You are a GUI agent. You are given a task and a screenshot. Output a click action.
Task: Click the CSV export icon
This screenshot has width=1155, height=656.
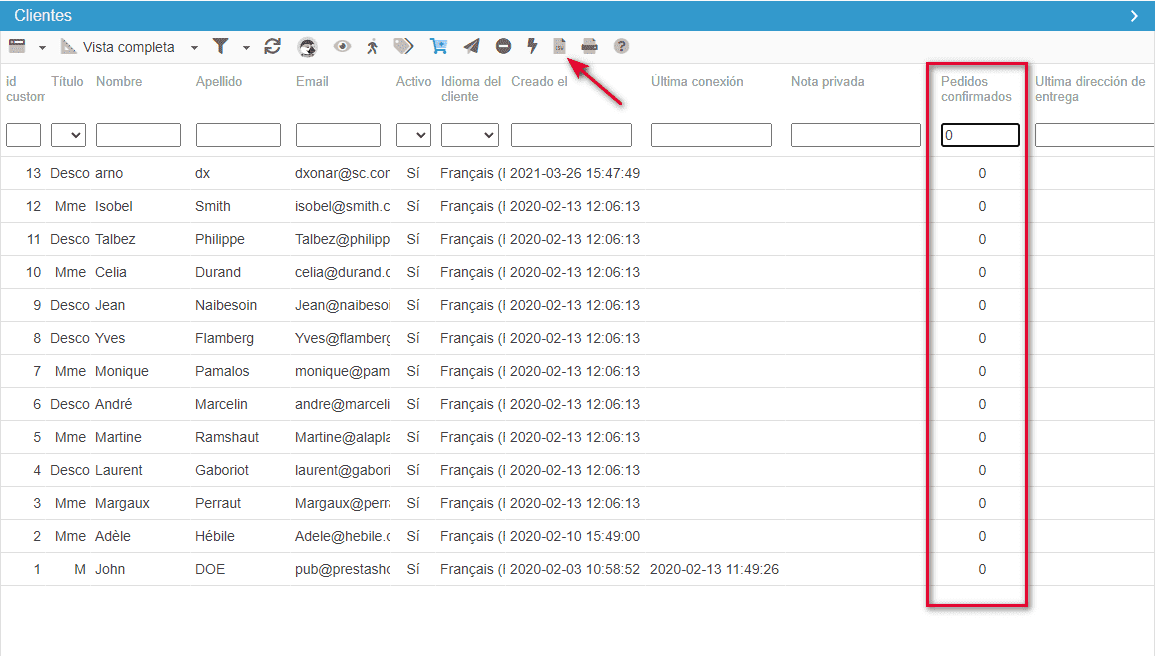[560, 46]
